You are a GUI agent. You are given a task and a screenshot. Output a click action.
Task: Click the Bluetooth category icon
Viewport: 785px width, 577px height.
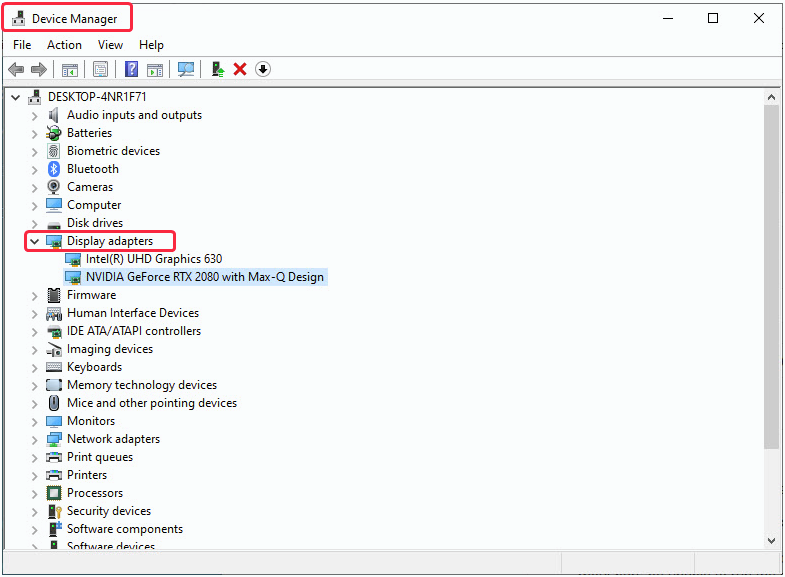tap(54, 169)
